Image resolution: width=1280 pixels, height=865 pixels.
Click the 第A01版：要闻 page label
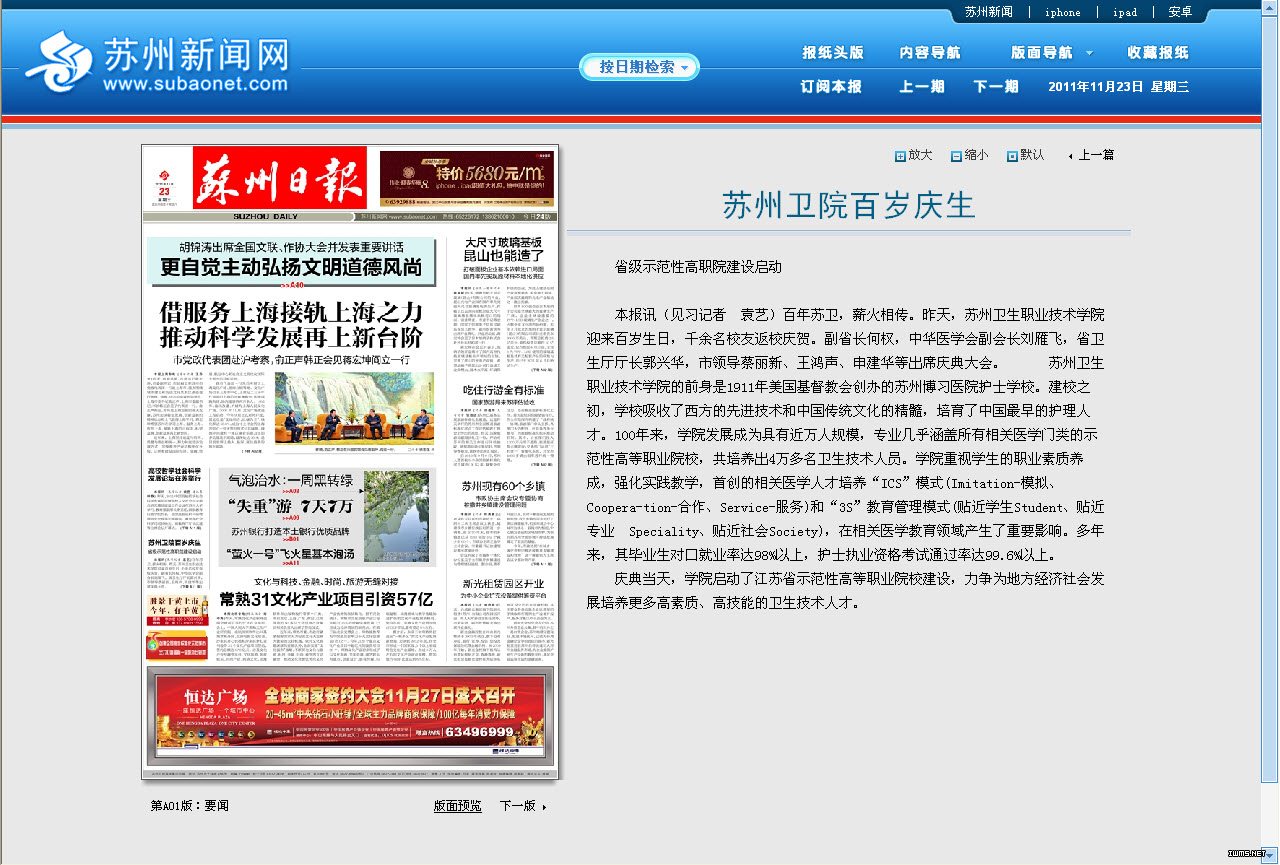[x=189, y=806]
